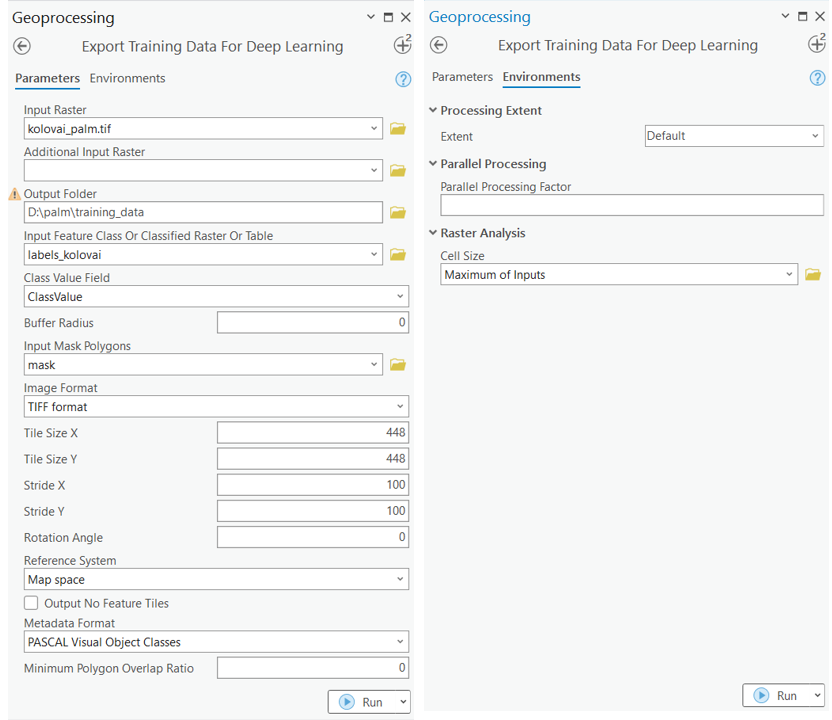Open Output Folder browse icon
Viewport: 832px width, 720px height.
coord(398,213)
